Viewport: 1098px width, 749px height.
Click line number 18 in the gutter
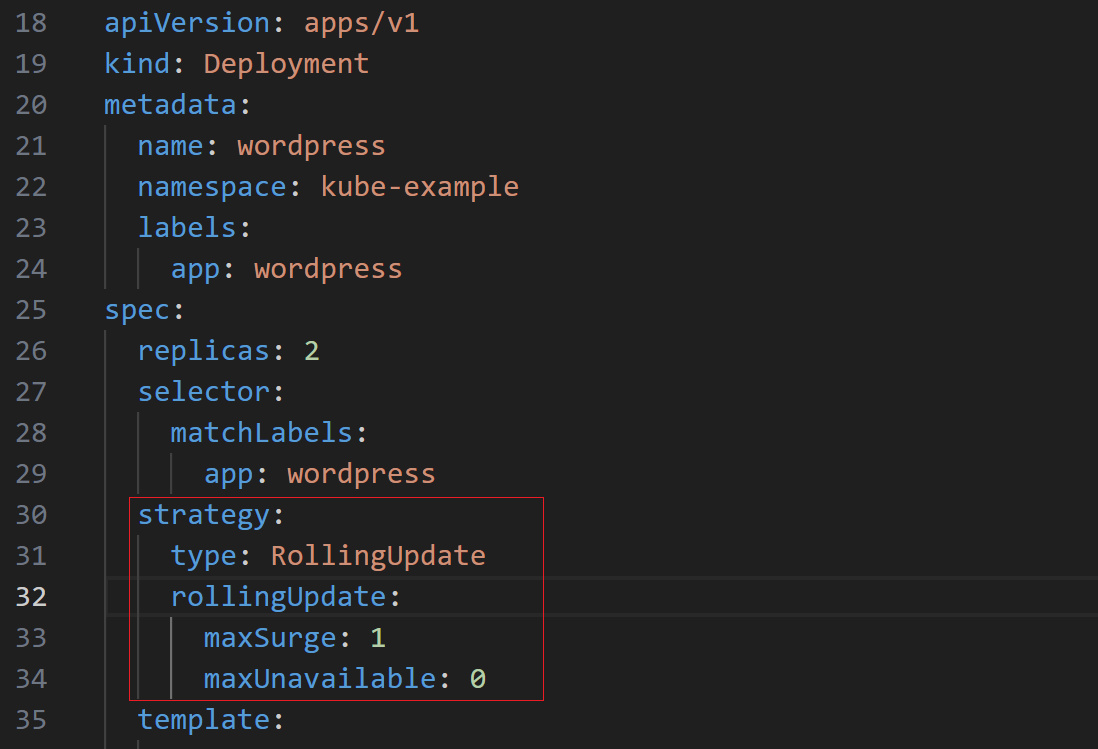pyautogui.click(x=31, y=23)
